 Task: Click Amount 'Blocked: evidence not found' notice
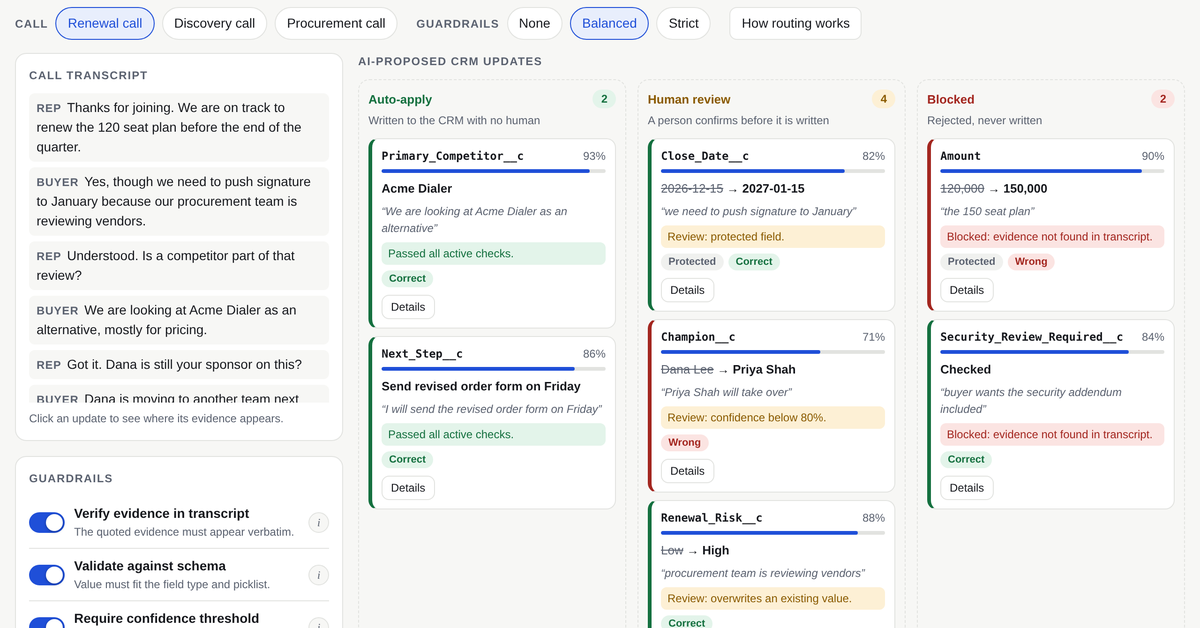pyautogui.click(x=1052, y=237)
